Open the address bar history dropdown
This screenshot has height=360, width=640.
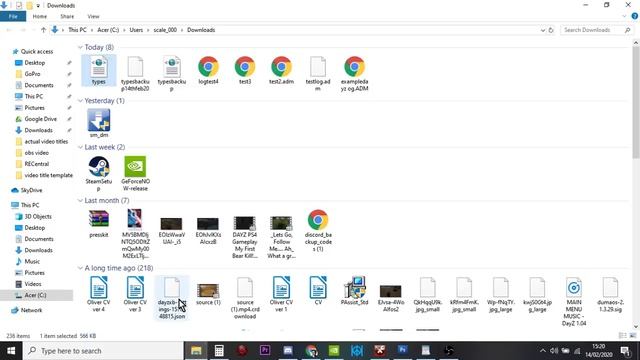pyautogui.click(x=542, y=30)
